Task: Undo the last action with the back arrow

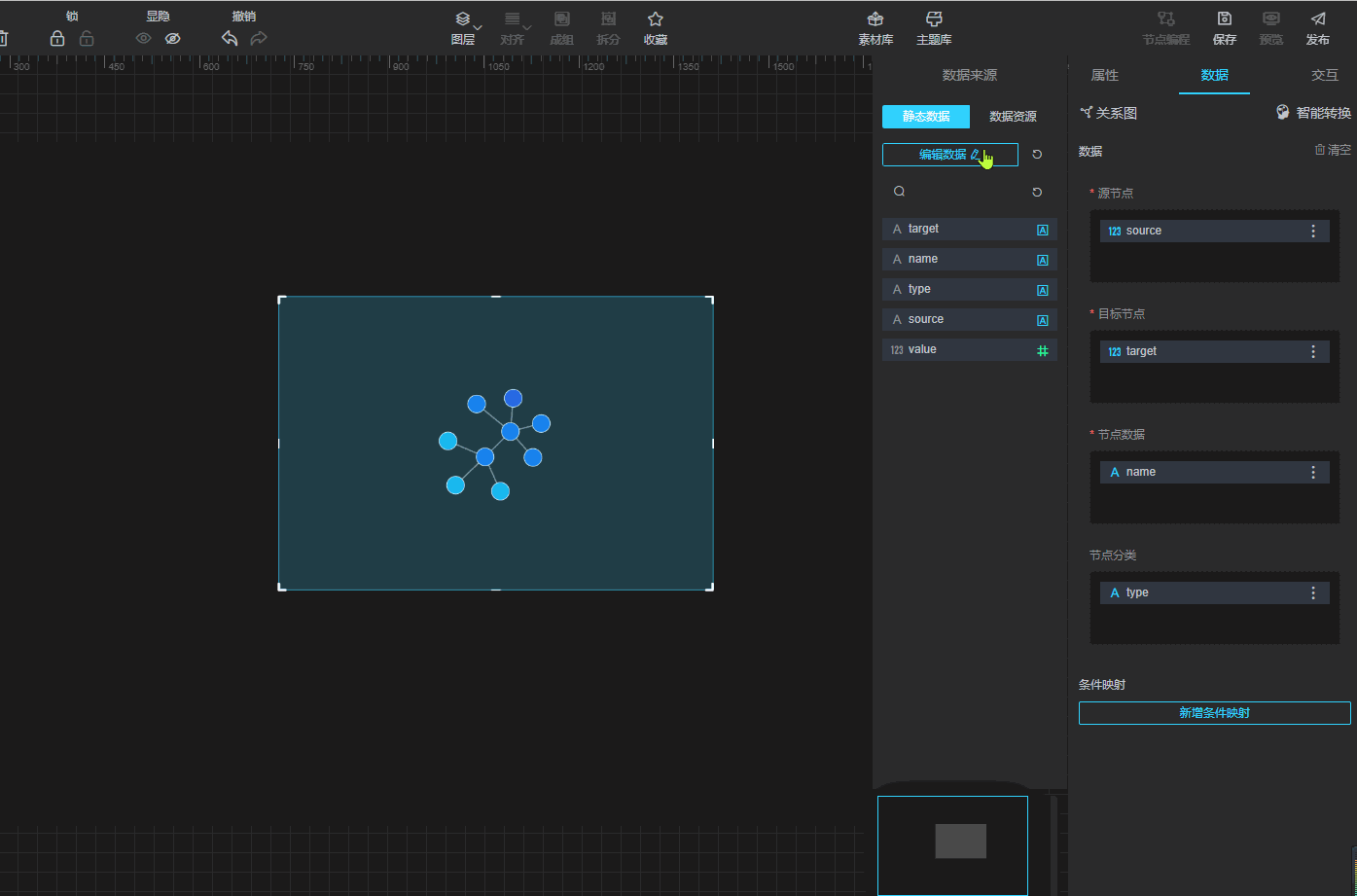Action: point(230,39)
